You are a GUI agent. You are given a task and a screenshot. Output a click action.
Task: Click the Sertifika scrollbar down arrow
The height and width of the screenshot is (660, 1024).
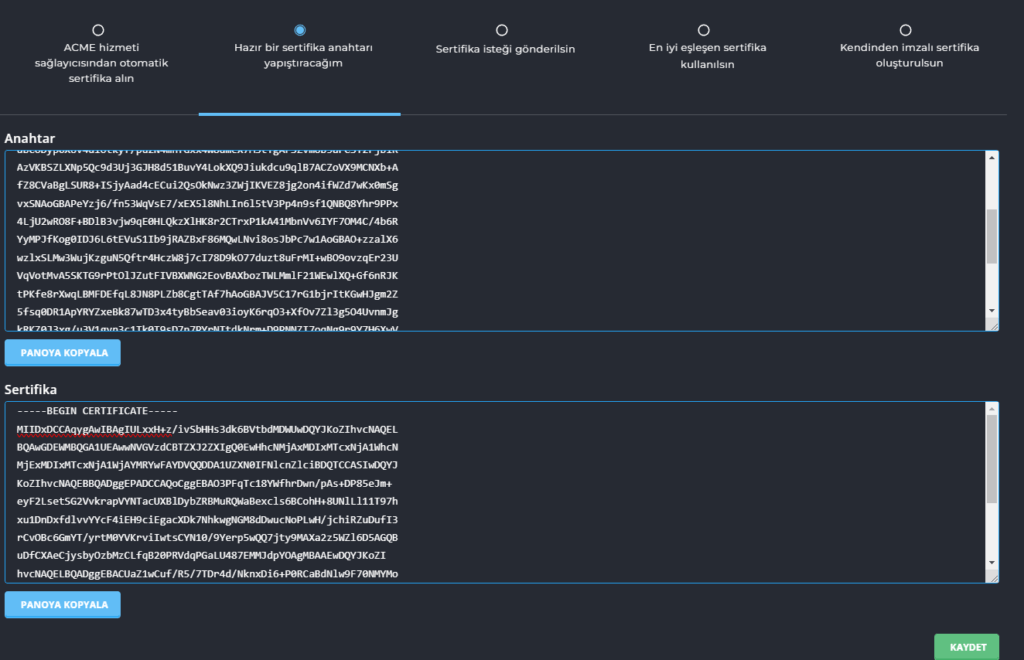pyautogui.click(x=992, y=565)
